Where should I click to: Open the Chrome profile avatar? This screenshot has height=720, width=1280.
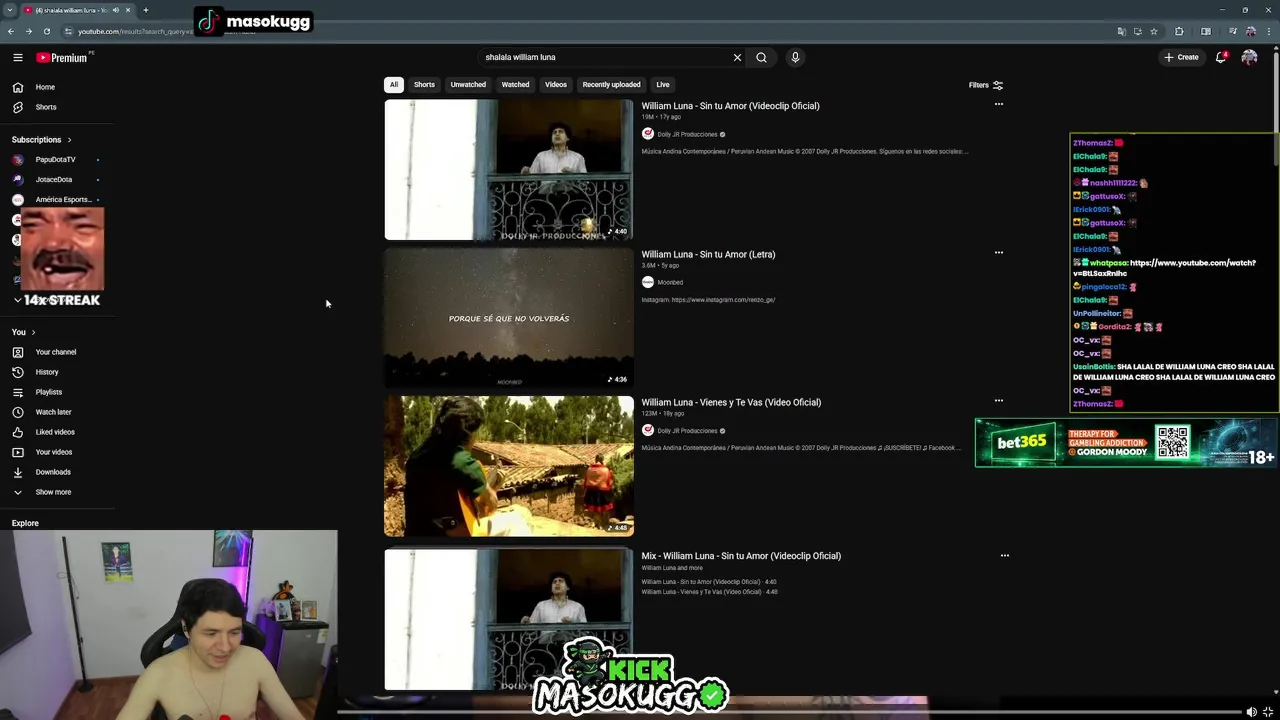pos(1249,31)
